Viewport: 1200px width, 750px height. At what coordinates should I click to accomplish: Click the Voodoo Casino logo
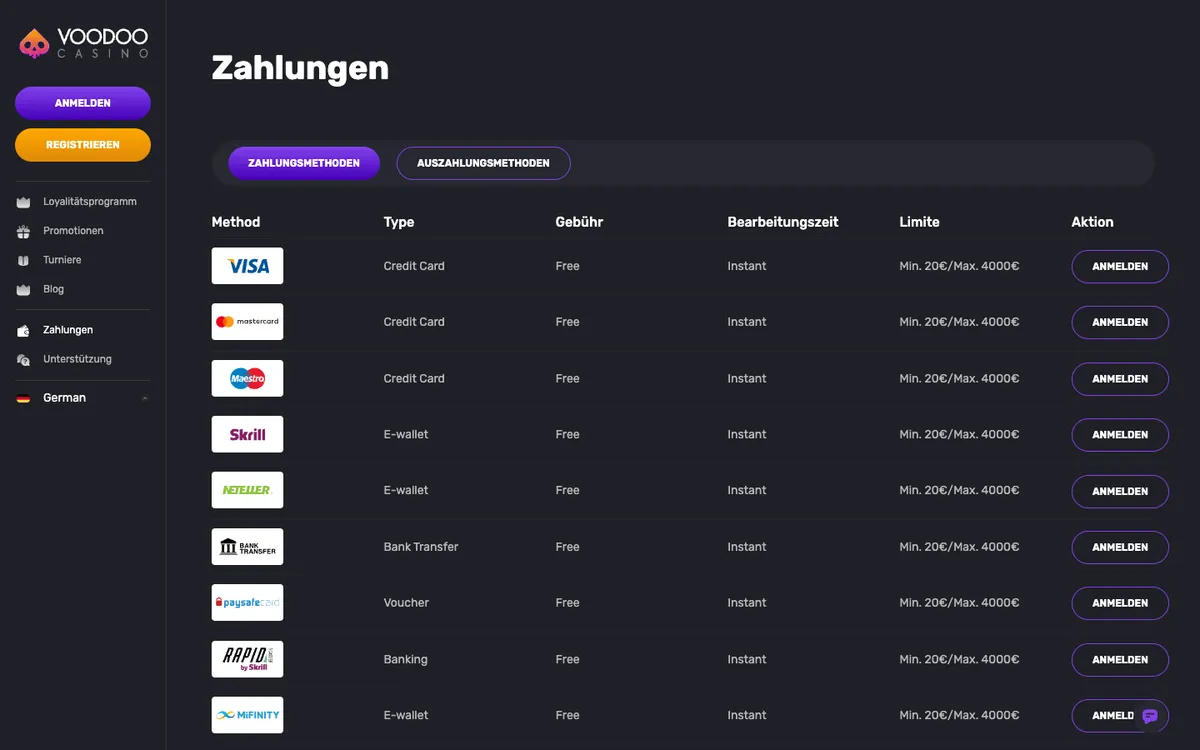pyautogui.click(x=84, y=43)
